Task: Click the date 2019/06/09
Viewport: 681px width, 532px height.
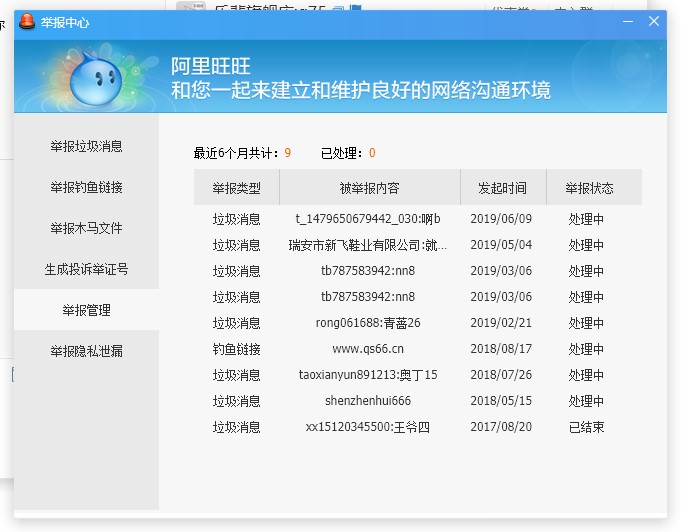Action: coord(501,218)
